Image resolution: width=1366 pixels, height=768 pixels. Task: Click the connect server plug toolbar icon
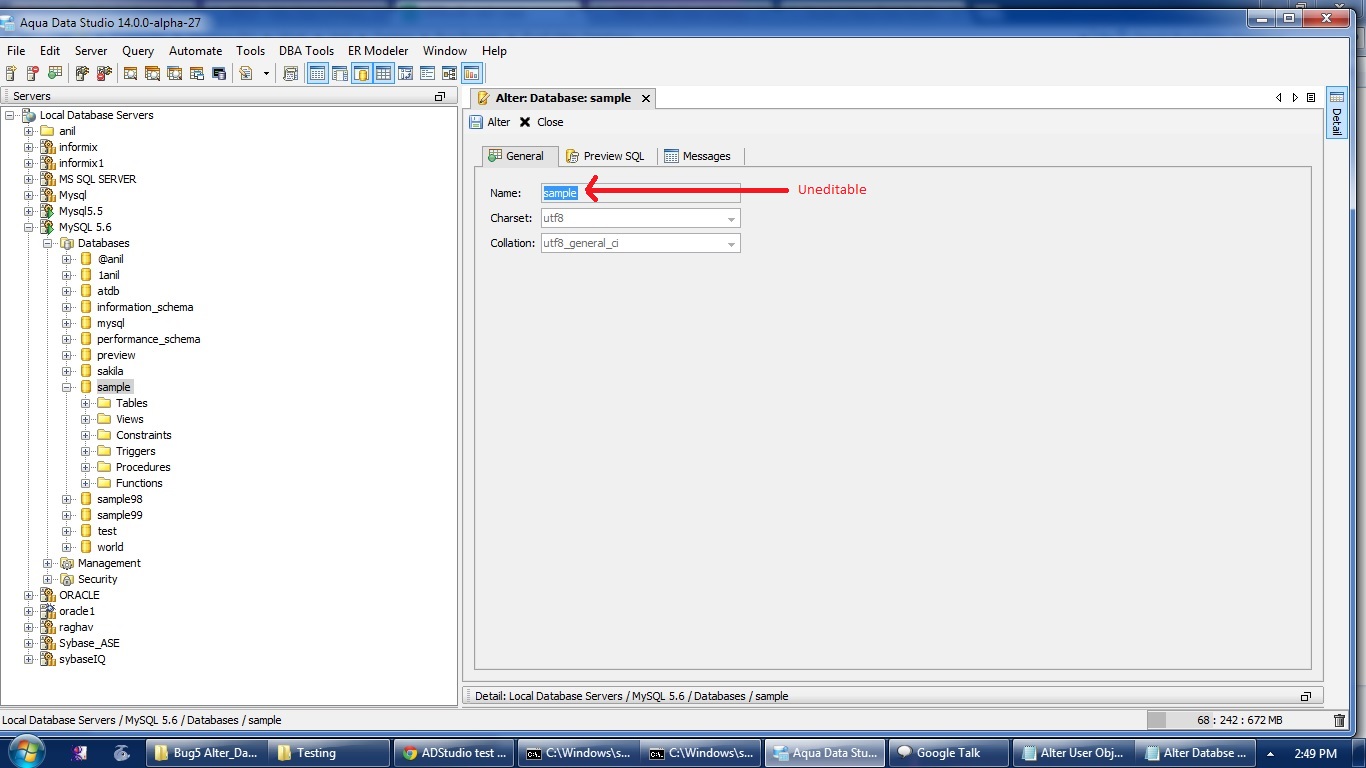[x=82, y=73]
